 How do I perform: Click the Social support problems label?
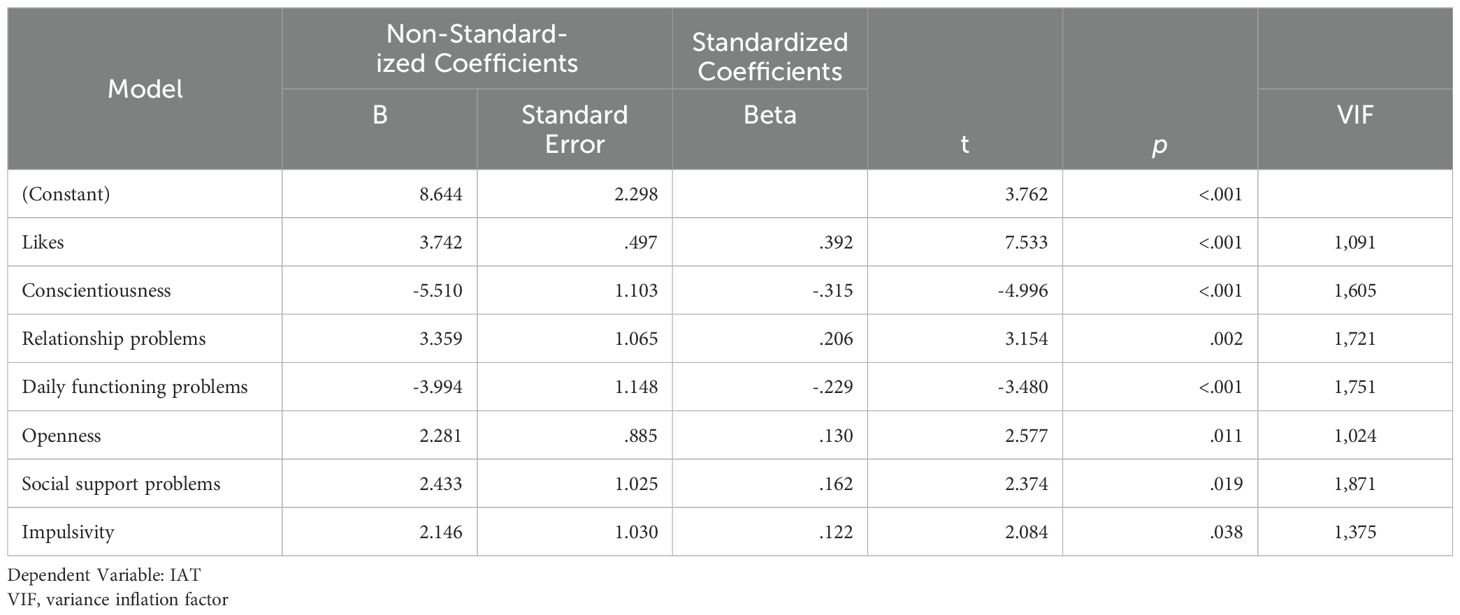coord(121,484)
